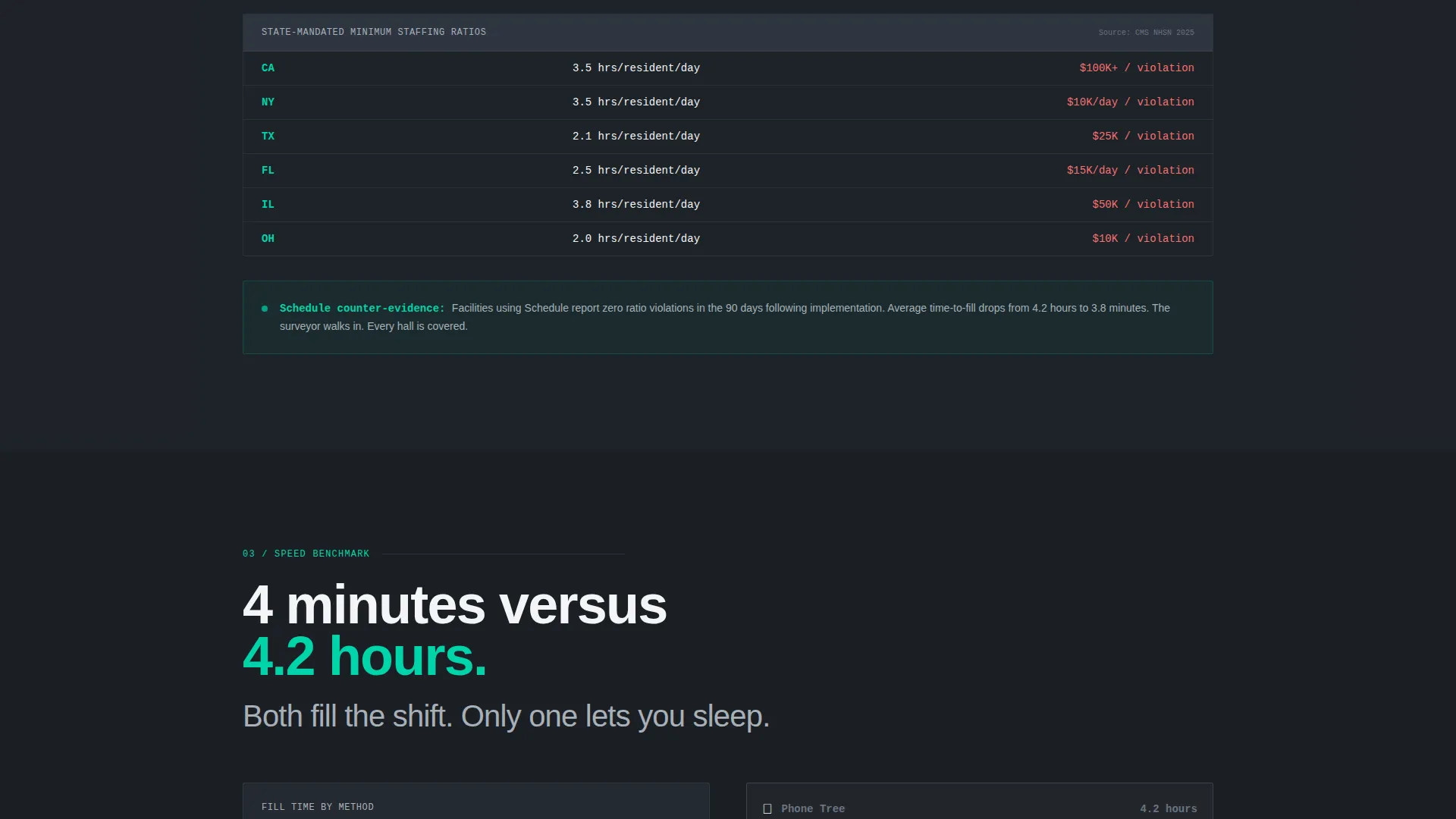Click the $100K+ / violation penalty
The height and width of the screenshot is (819, 1456).
(1137, 68)
